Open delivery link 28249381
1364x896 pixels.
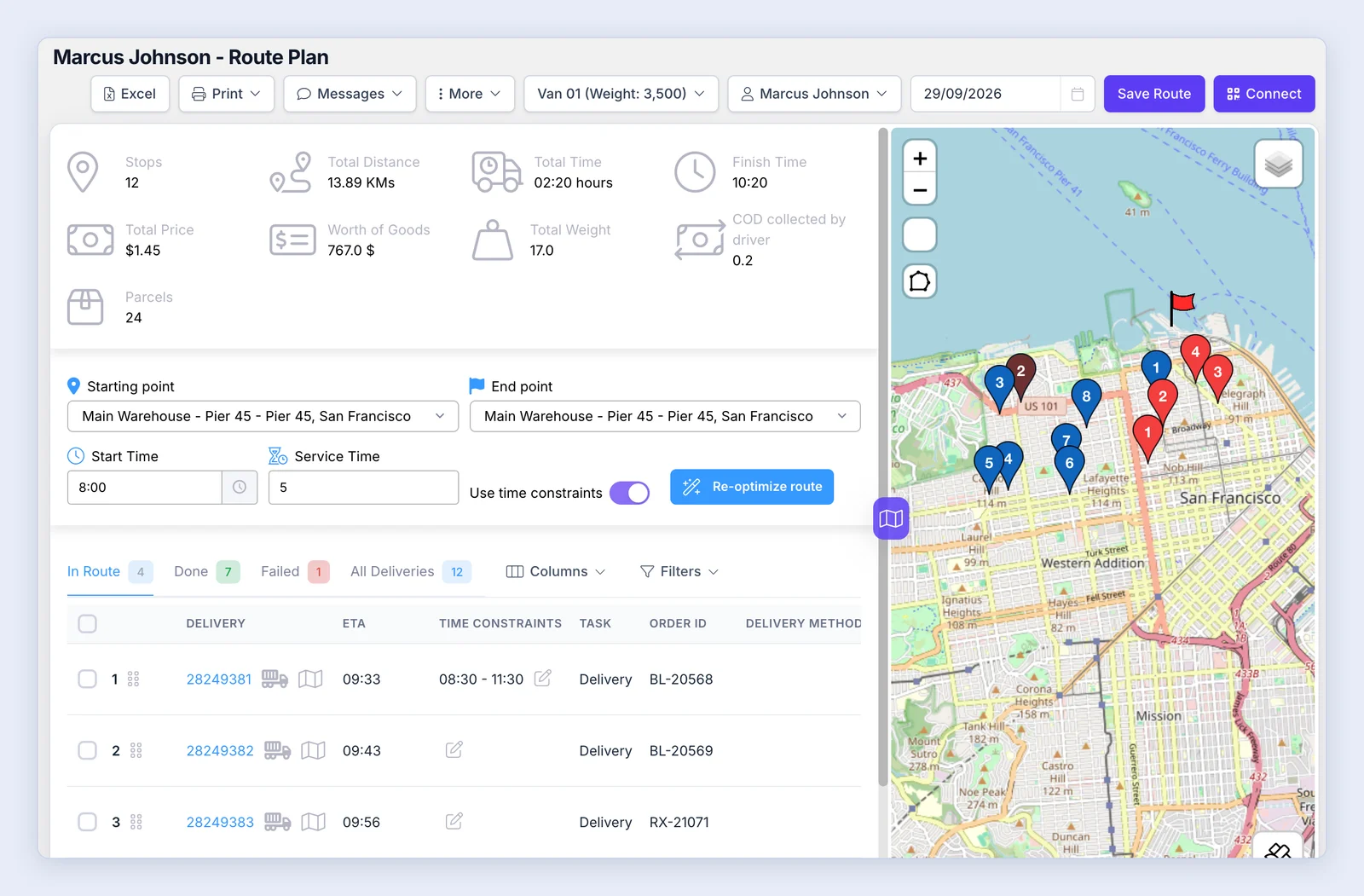(x=219, y=679)
